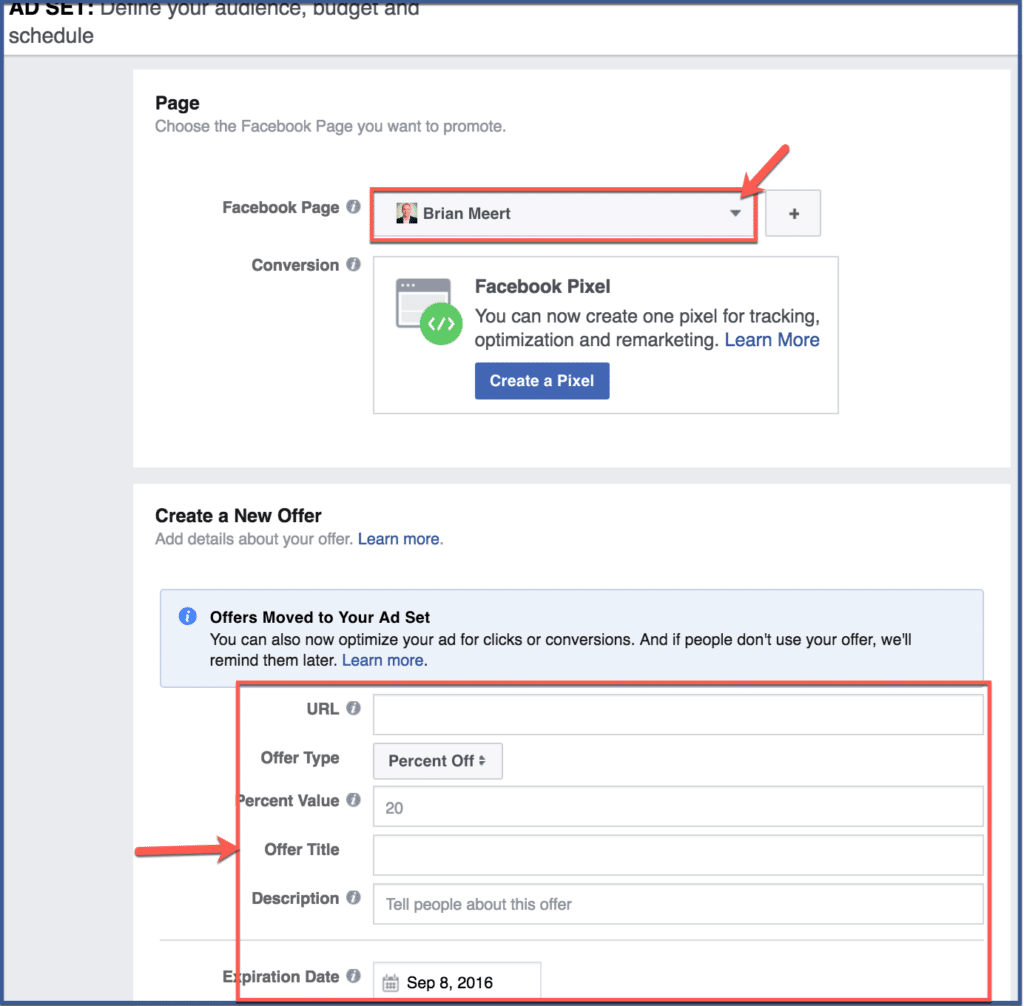The height and width of the screenshot is (1006, 1024).
Task: Open the Learn More link in Facebook Pixel box
Action: pyautogui.click(x=772, y=340)
